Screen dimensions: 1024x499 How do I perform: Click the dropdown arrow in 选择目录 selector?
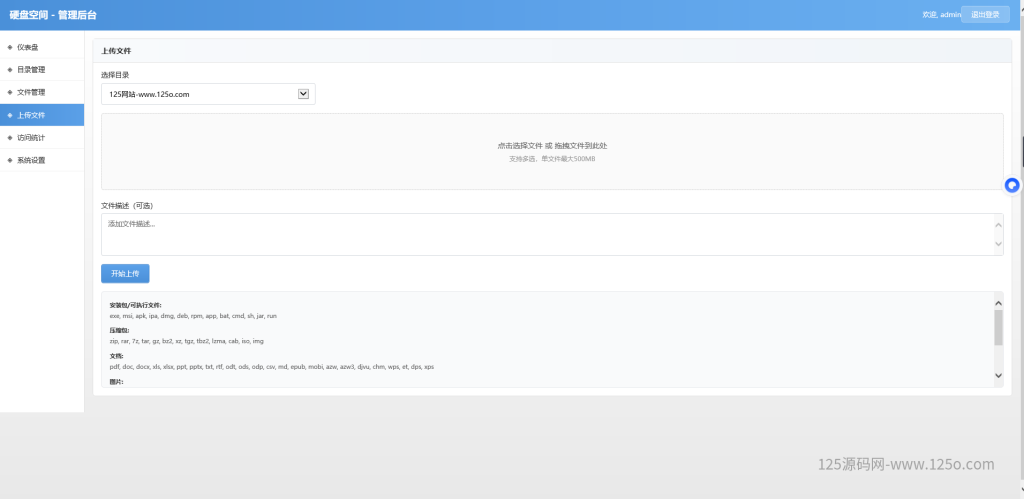pos(304,94)
